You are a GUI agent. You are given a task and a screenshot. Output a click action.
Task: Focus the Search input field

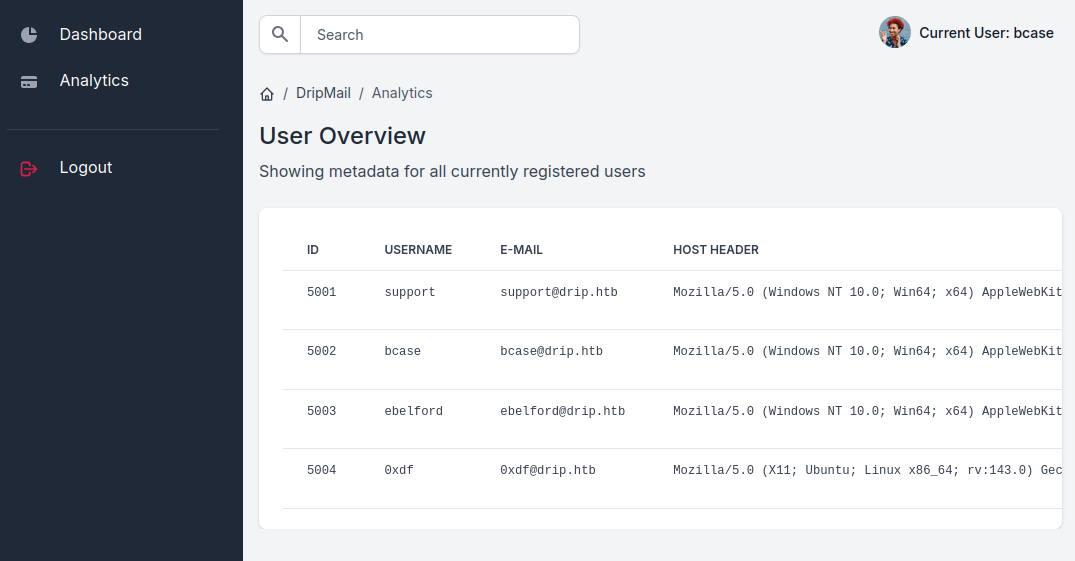pyautogui.click(x=439, y=34)
